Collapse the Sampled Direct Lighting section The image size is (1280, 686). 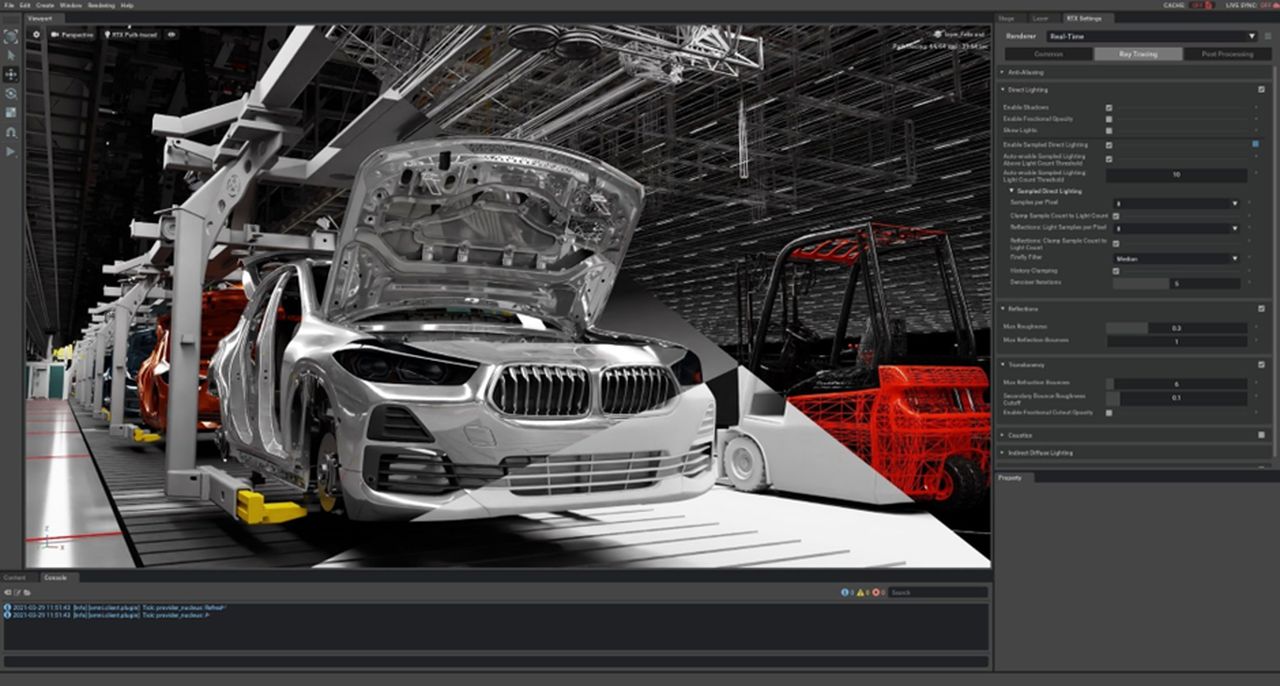[1013, 190]
